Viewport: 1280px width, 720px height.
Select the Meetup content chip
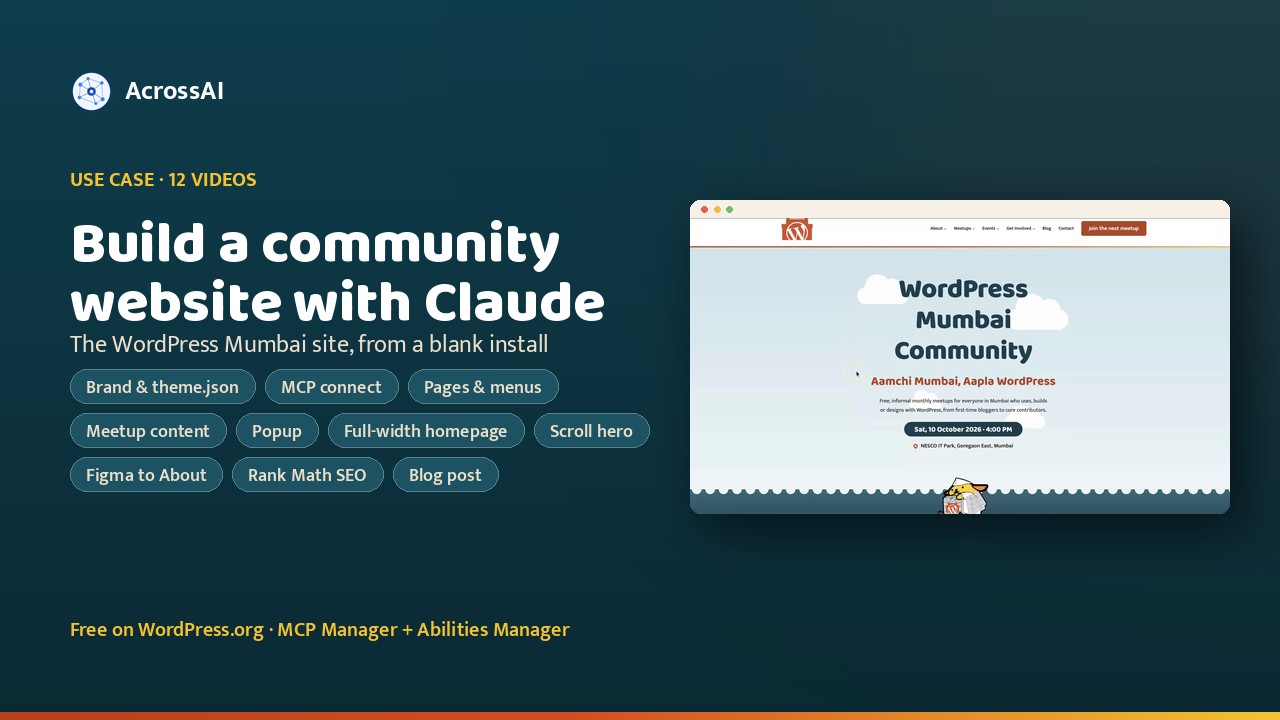click(148, 431)
